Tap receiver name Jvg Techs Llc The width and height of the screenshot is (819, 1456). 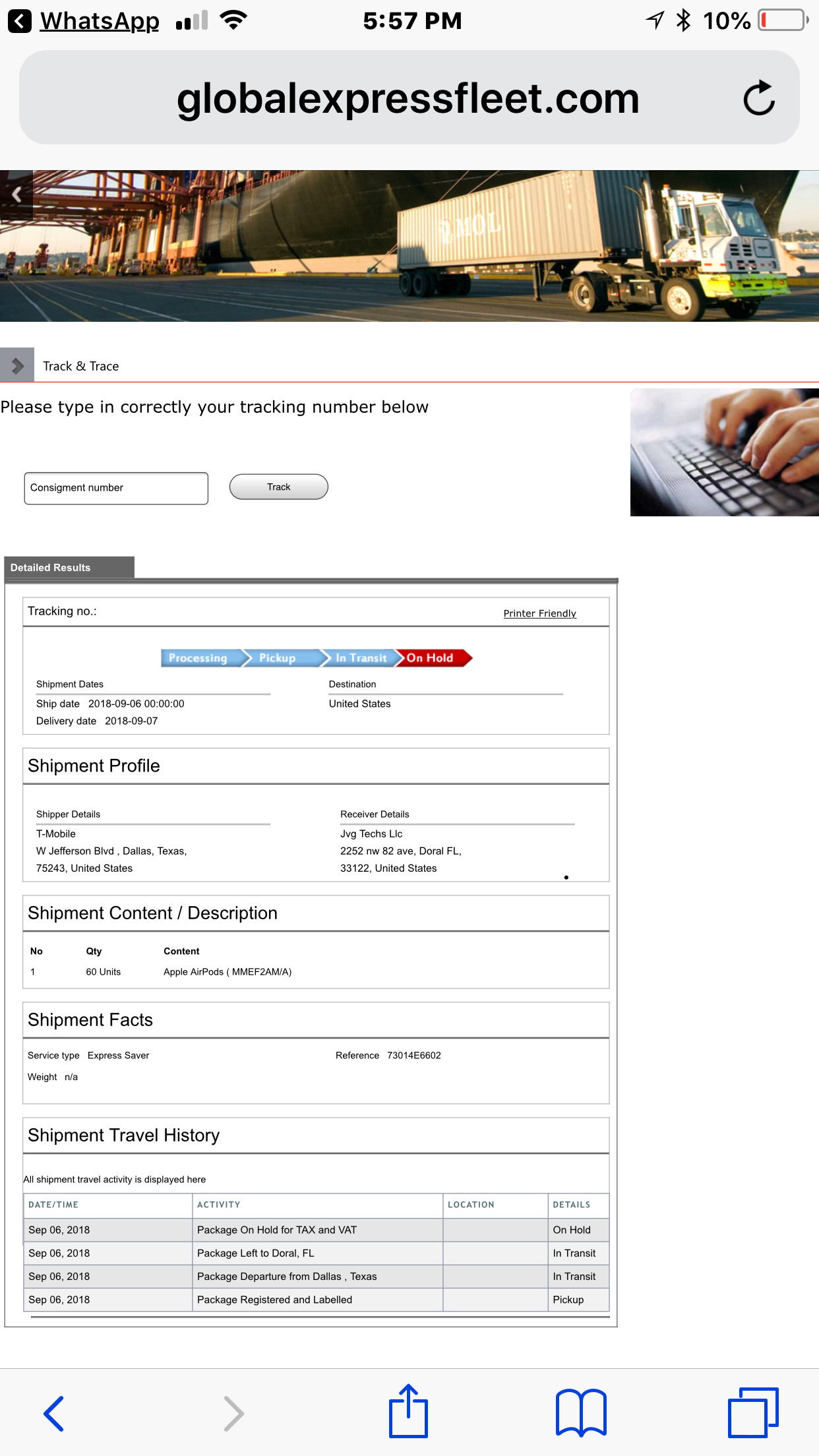(371, 834)
